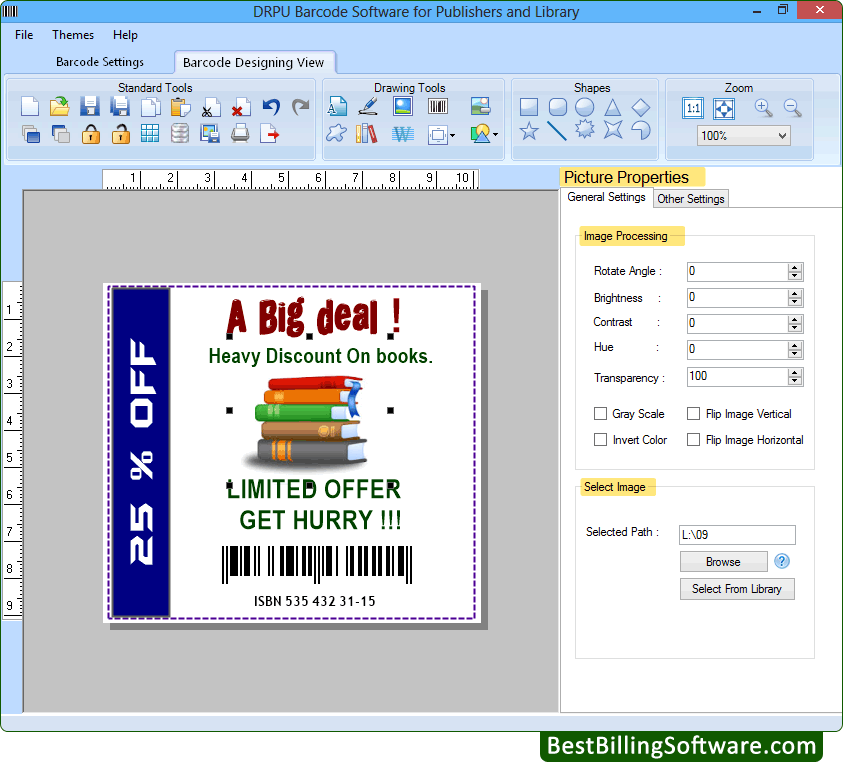Select the General Settings tab
Screen dimensions: 843x762
[x=606, y=197]
